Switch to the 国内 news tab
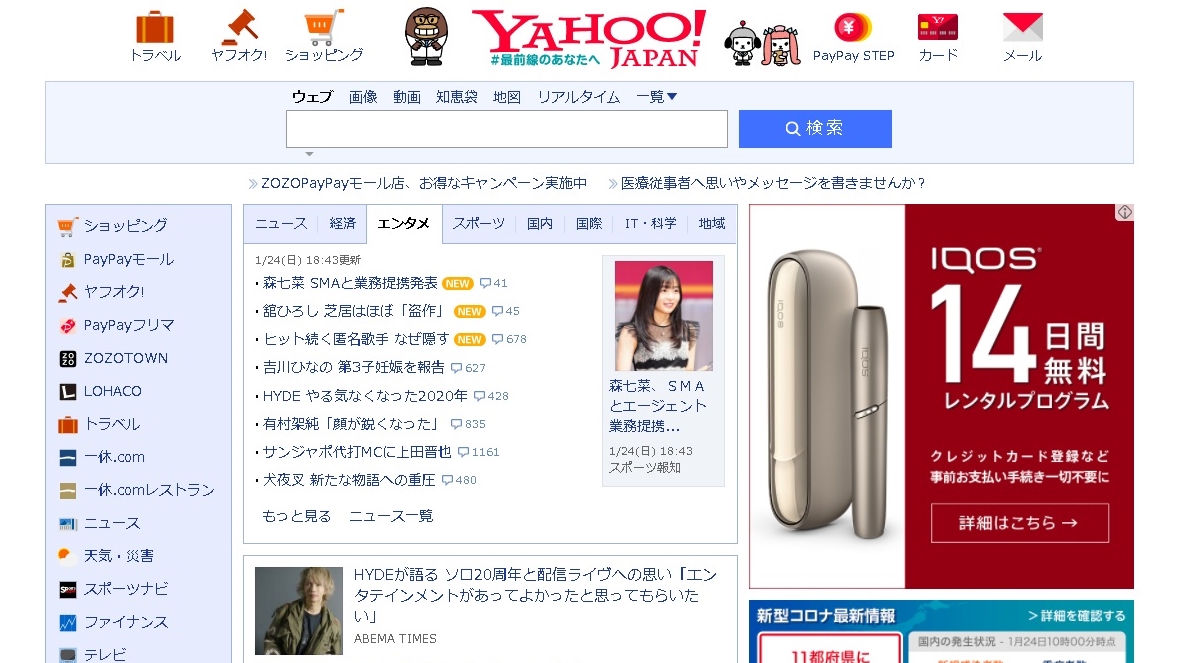1179x663 pixels. pos(540,224)
